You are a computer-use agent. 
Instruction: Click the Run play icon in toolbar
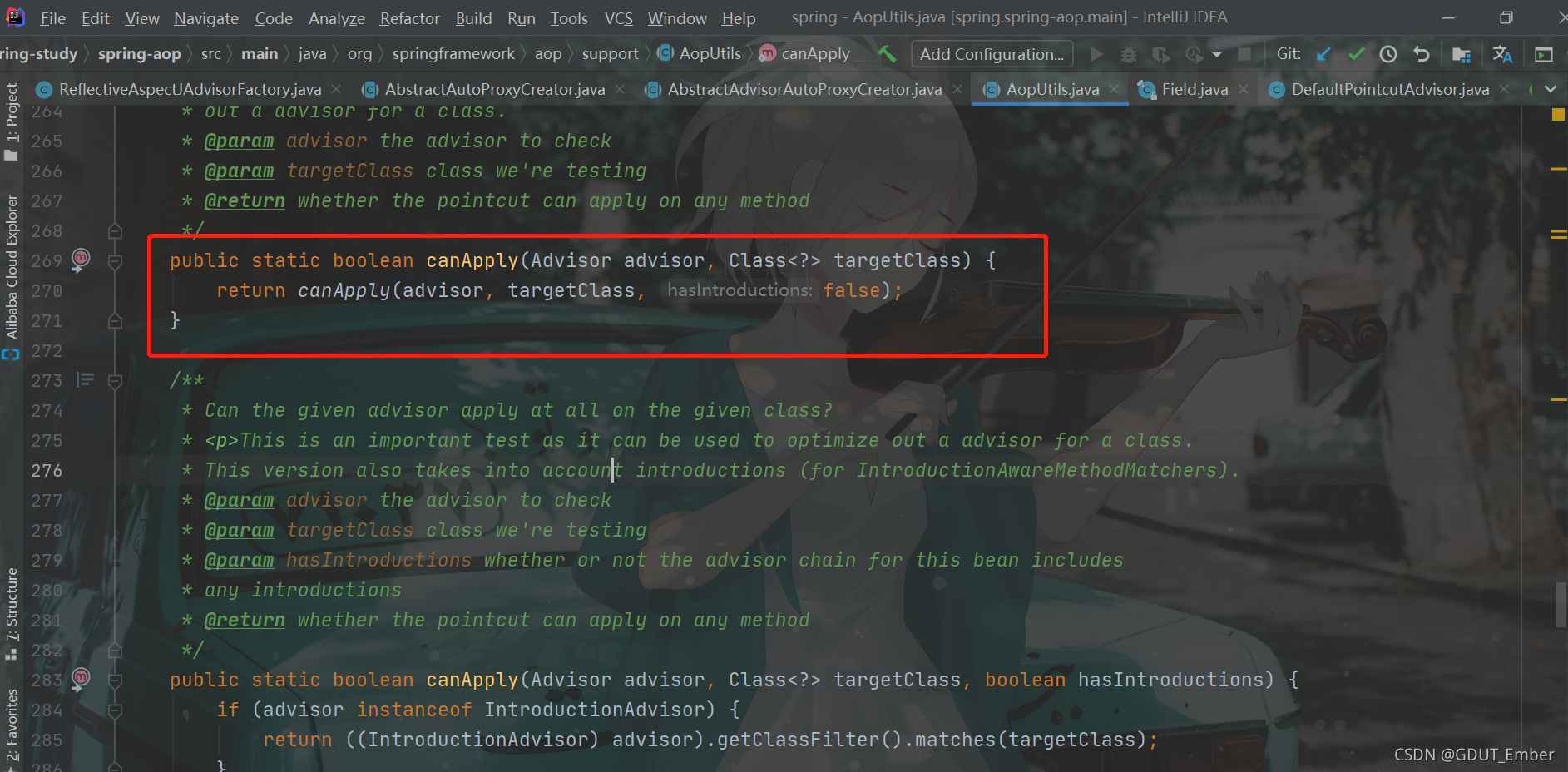(x=1097, y=54)
